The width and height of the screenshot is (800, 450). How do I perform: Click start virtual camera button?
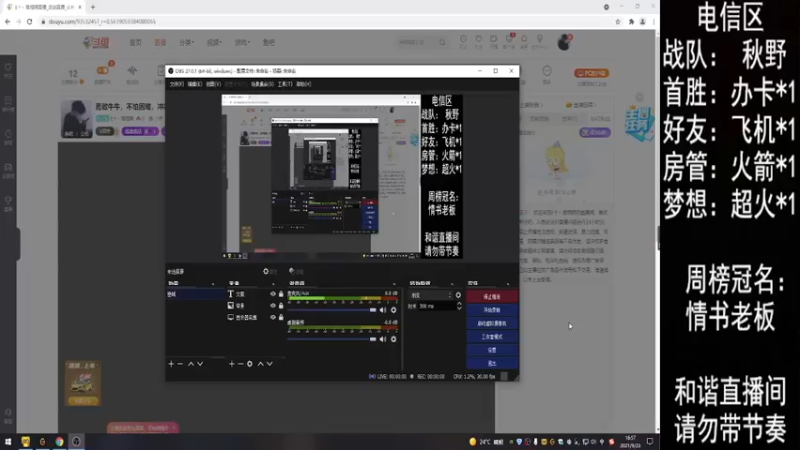click(x=492, y=323)
